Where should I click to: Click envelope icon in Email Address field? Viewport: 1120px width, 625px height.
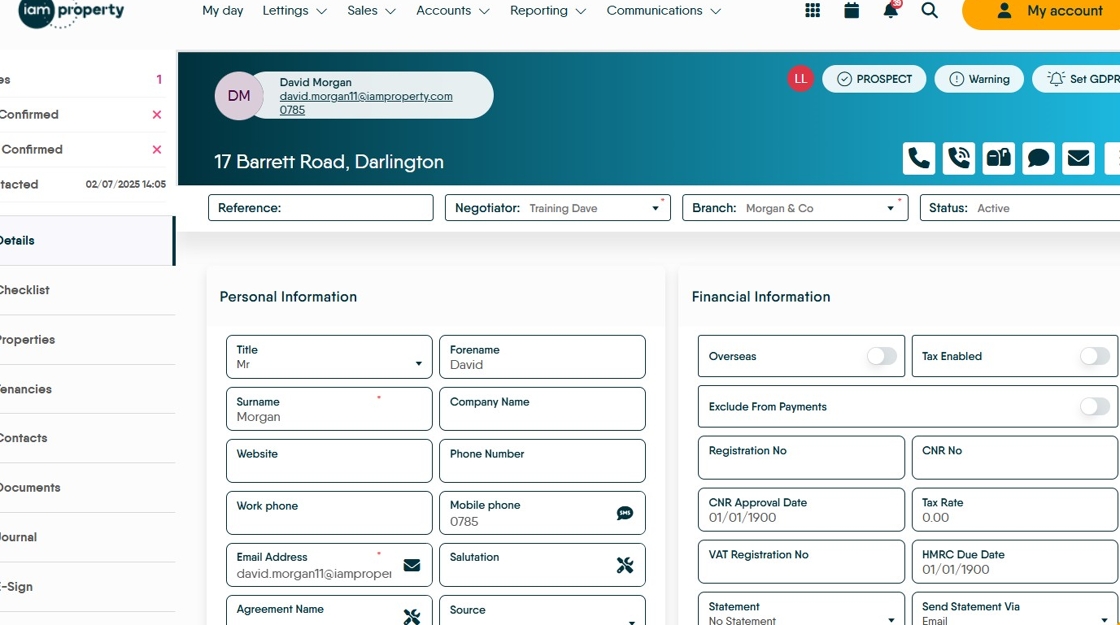(x=411, y=565)
